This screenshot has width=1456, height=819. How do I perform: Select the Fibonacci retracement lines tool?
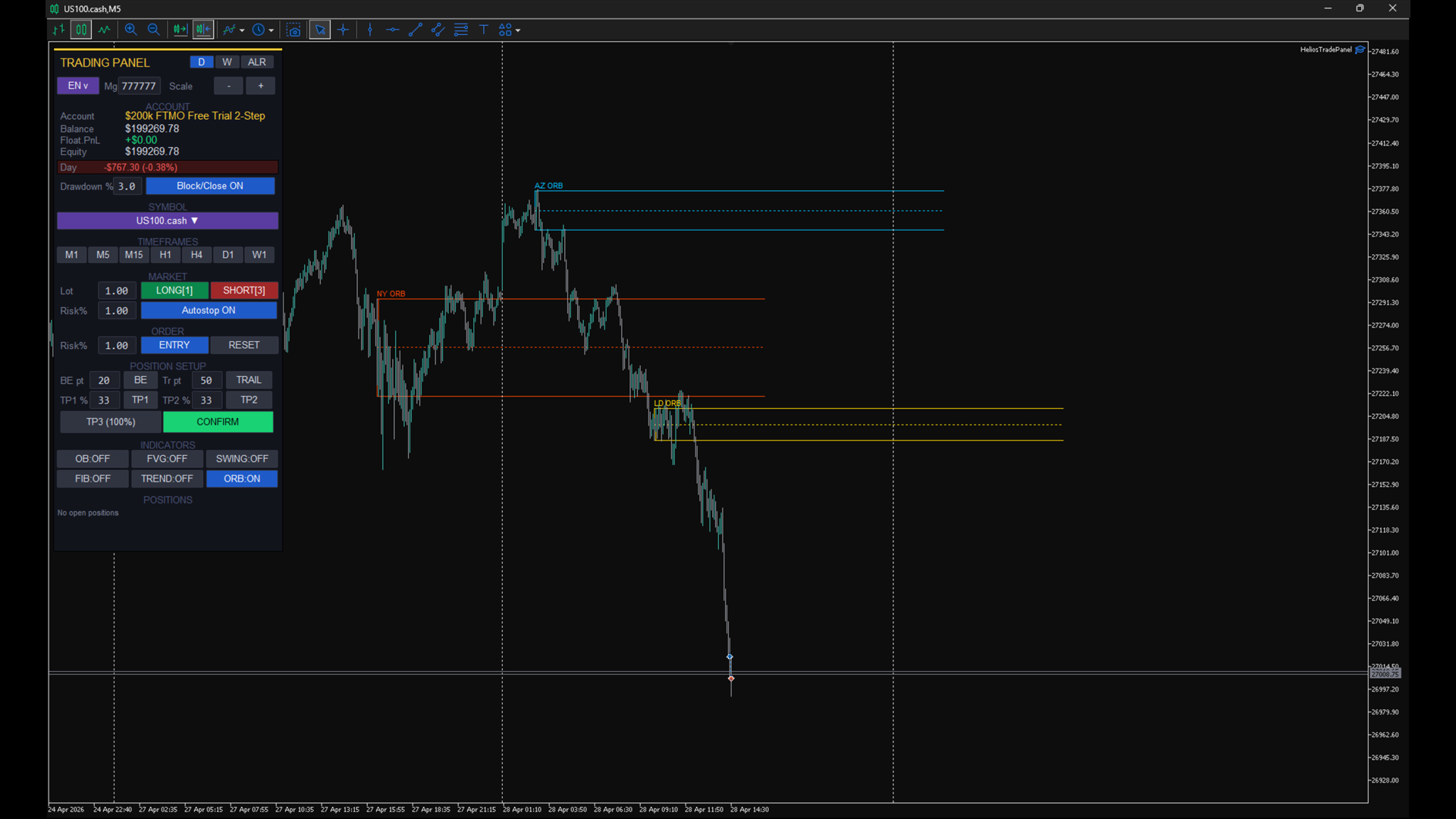point(460,30)
